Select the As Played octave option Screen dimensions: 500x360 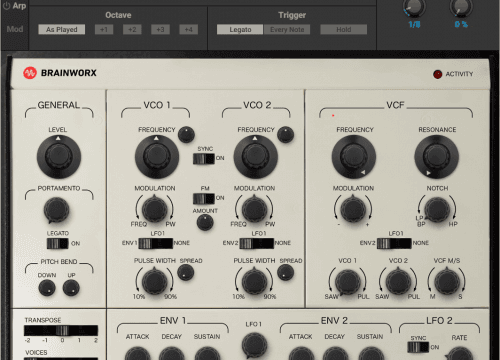click(x=62, y=29)
